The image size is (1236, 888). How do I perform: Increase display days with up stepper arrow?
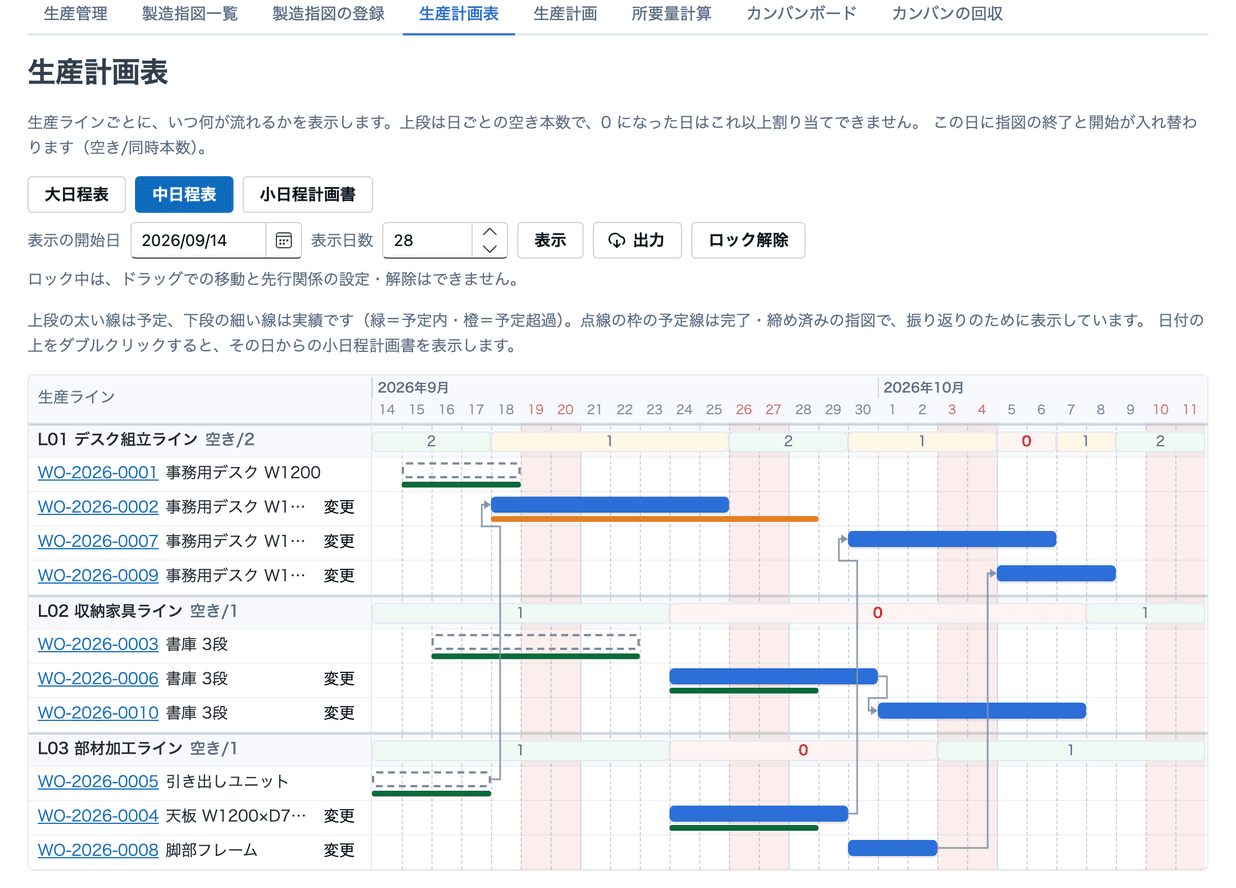click(x=490, y=232)
